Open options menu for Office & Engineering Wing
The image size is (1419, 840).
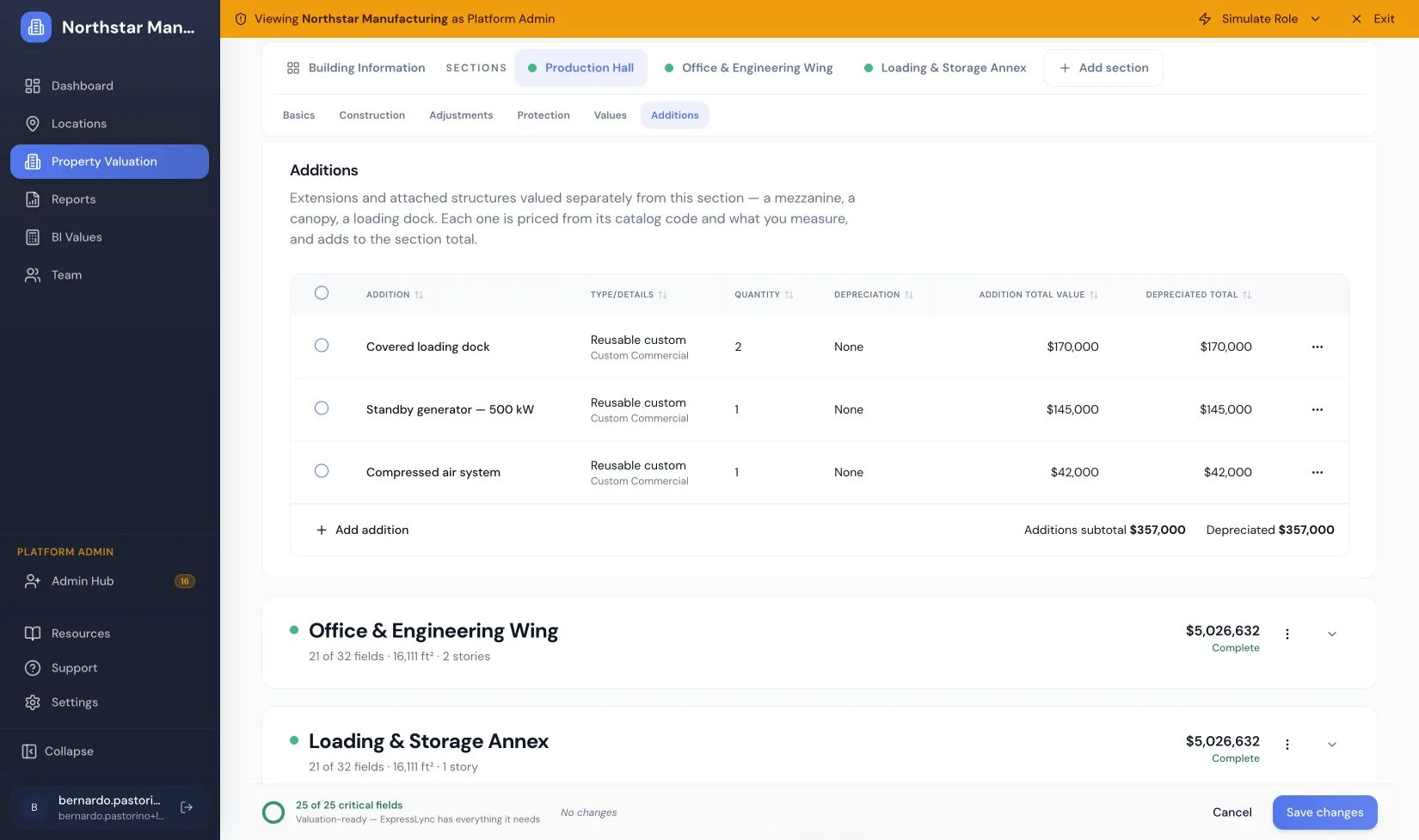(x=1287, y=635)
